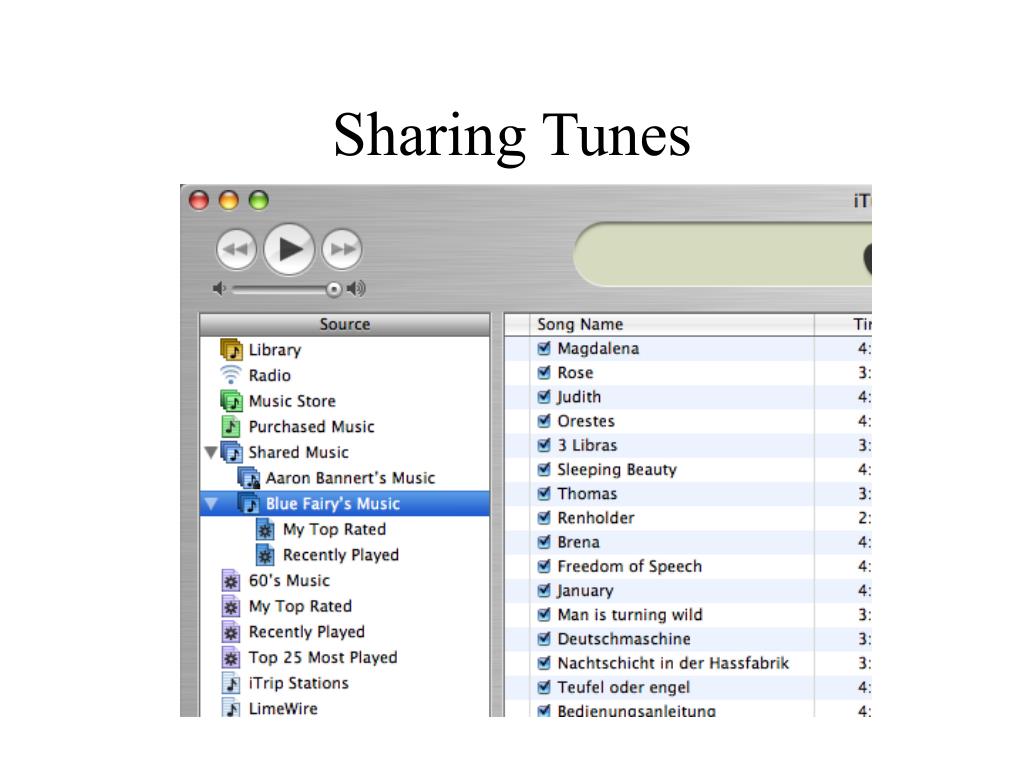Select iTrip Stations playlist
Image resolution: width=1024 pixels, height=768 pixels.
298,683
